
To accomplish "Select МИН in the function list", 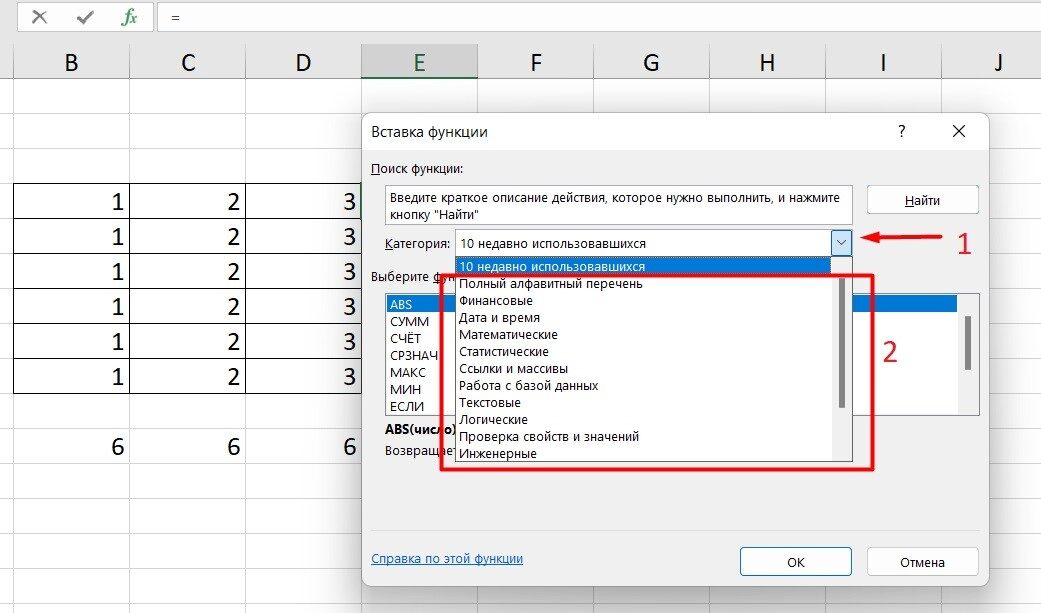I will tap(405, 389).
